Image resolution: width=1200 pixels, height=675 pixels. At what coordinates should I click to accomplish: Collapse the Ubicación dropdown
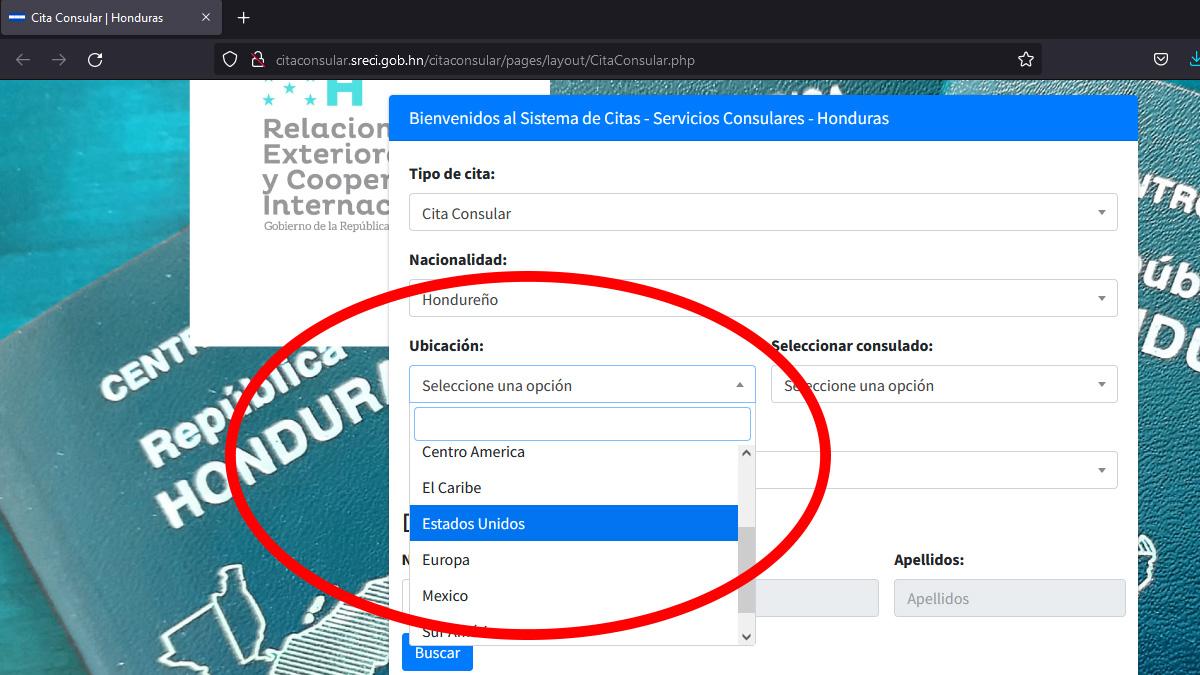coord(582,385)
